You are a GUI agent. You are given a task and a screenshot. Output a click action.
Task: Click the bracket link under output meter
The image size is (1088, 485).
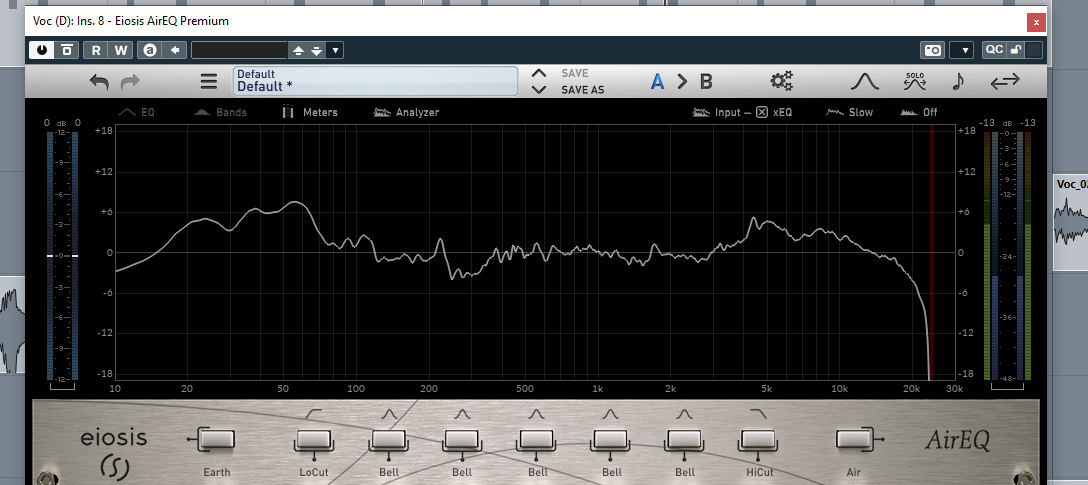[1008, 385]
